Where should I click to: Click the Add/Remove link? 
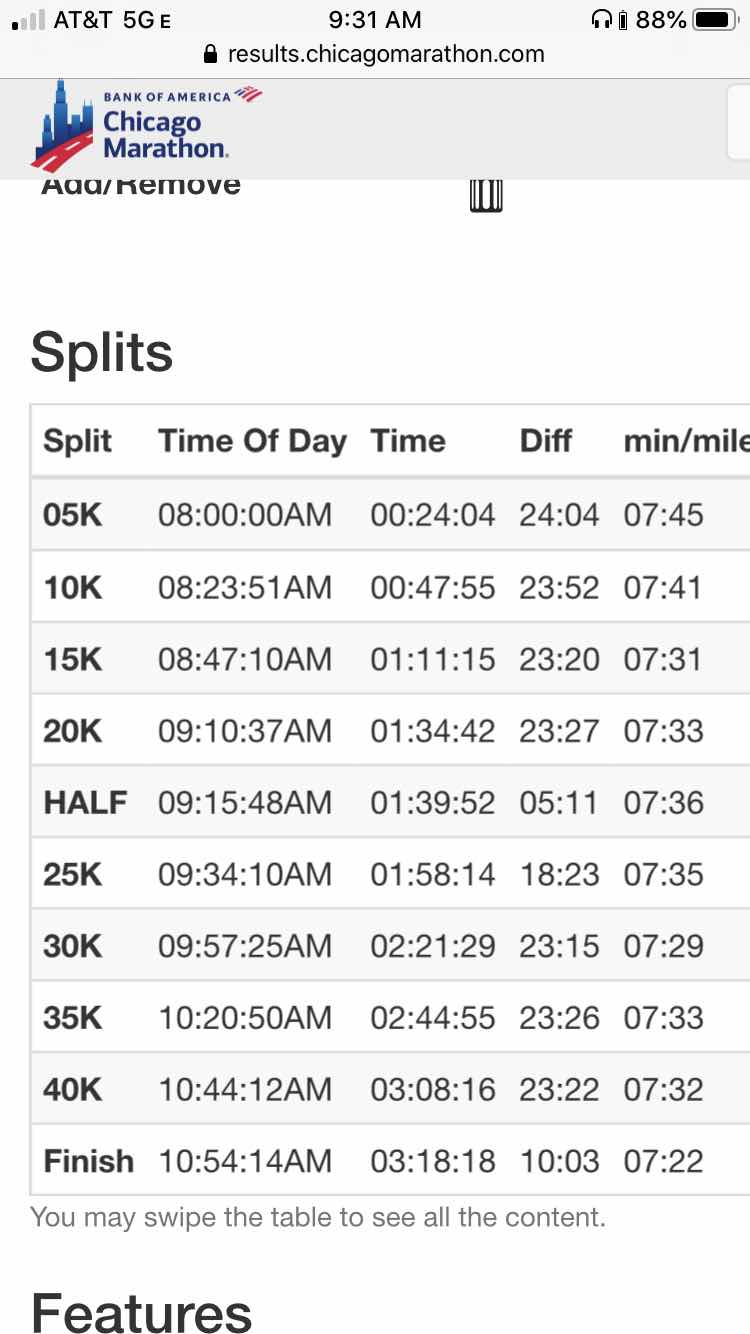point(141,186)
